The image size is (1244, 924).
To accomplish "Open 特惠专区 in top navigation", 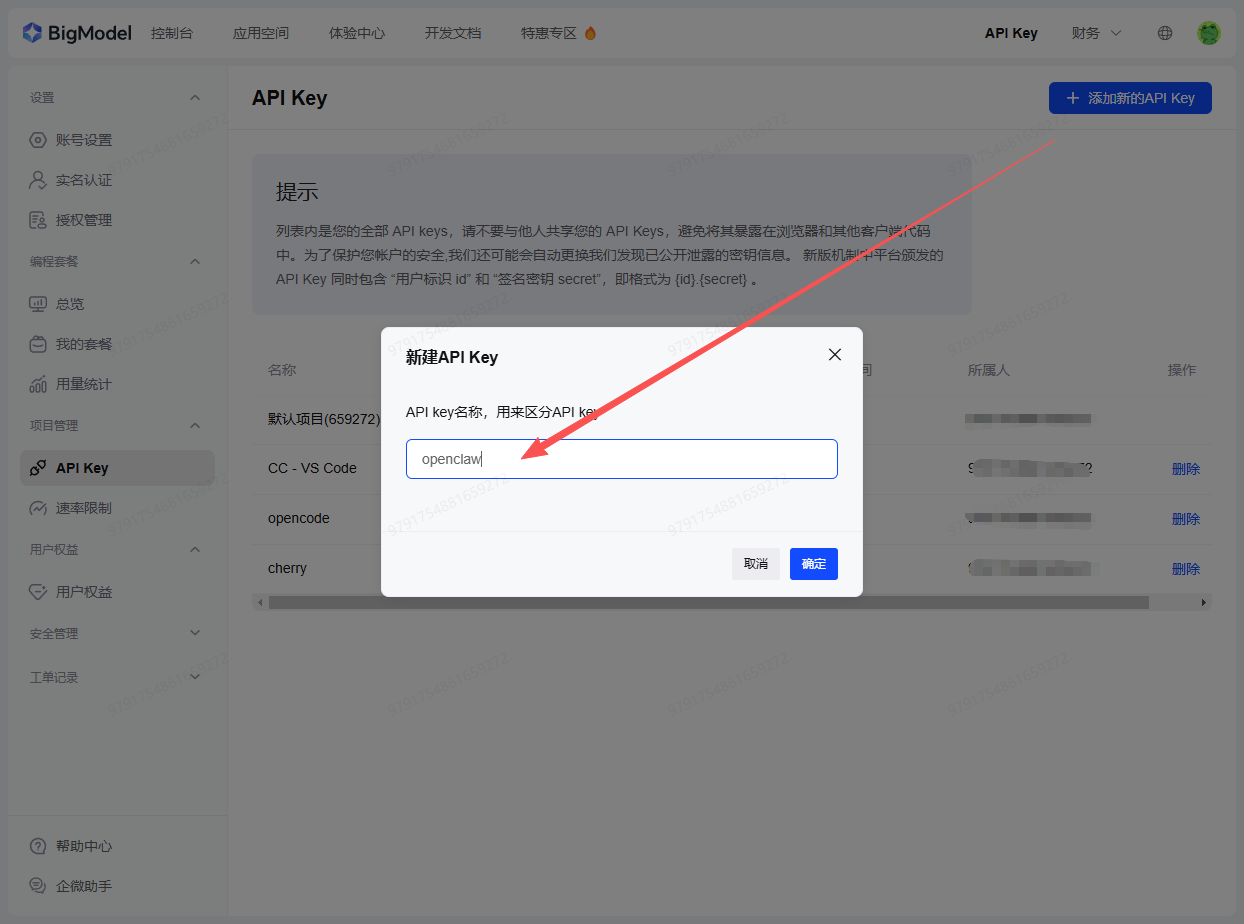I will tap(558, 33).
